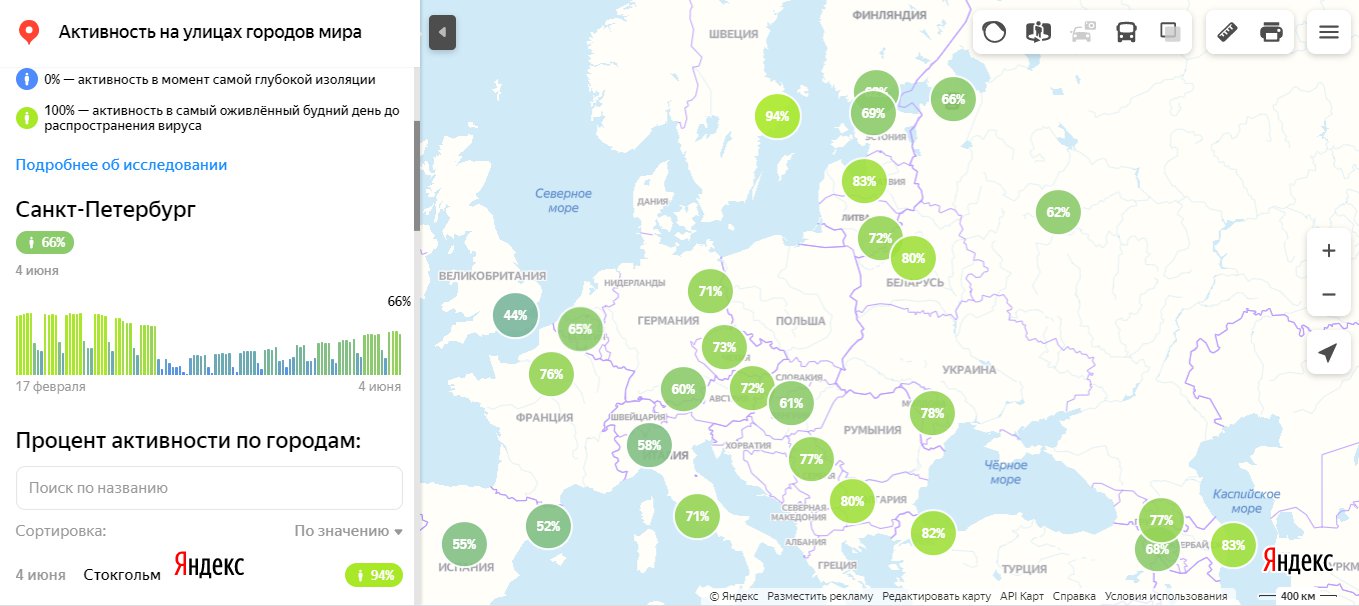
Task: Select the 66% map marker near Finland
Action: 953,99
